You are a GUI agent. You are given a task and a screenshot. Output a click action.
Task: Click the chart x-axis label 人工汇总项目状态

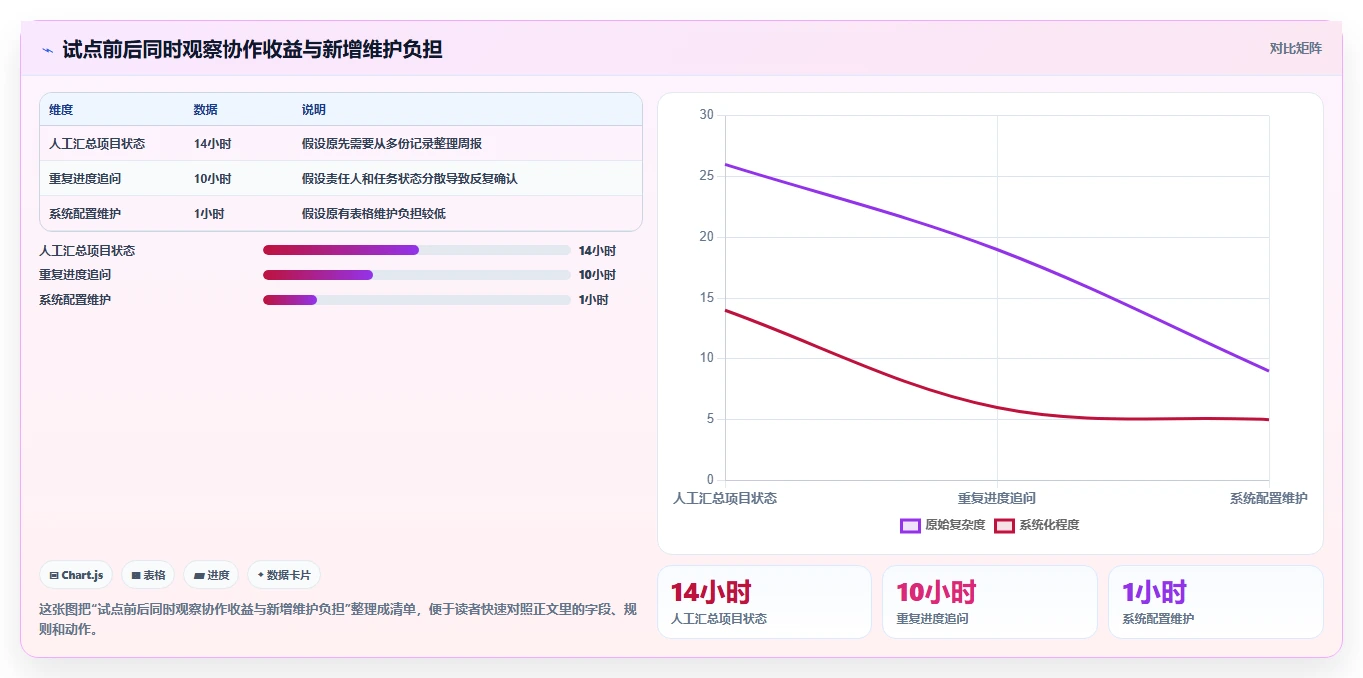pos(725,498)
